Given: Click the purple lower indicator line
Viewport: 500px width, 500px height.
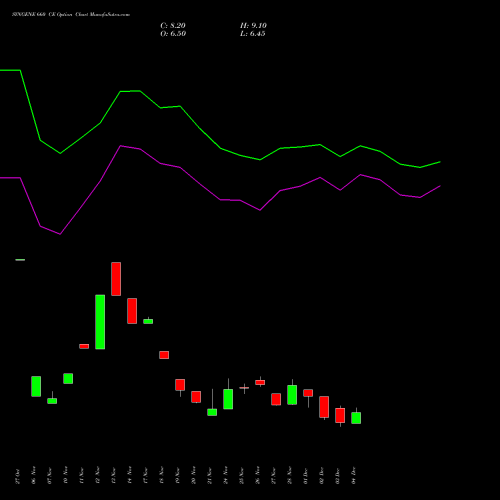Looking at the screenshot, I should 220,199.
